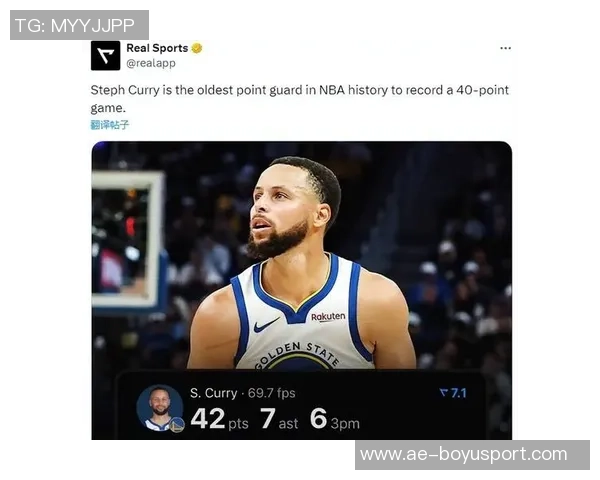Click the 69.7 fps score text
Image resolution: width=600 pixels, height=480 pixels.
[x=271, y=393]
